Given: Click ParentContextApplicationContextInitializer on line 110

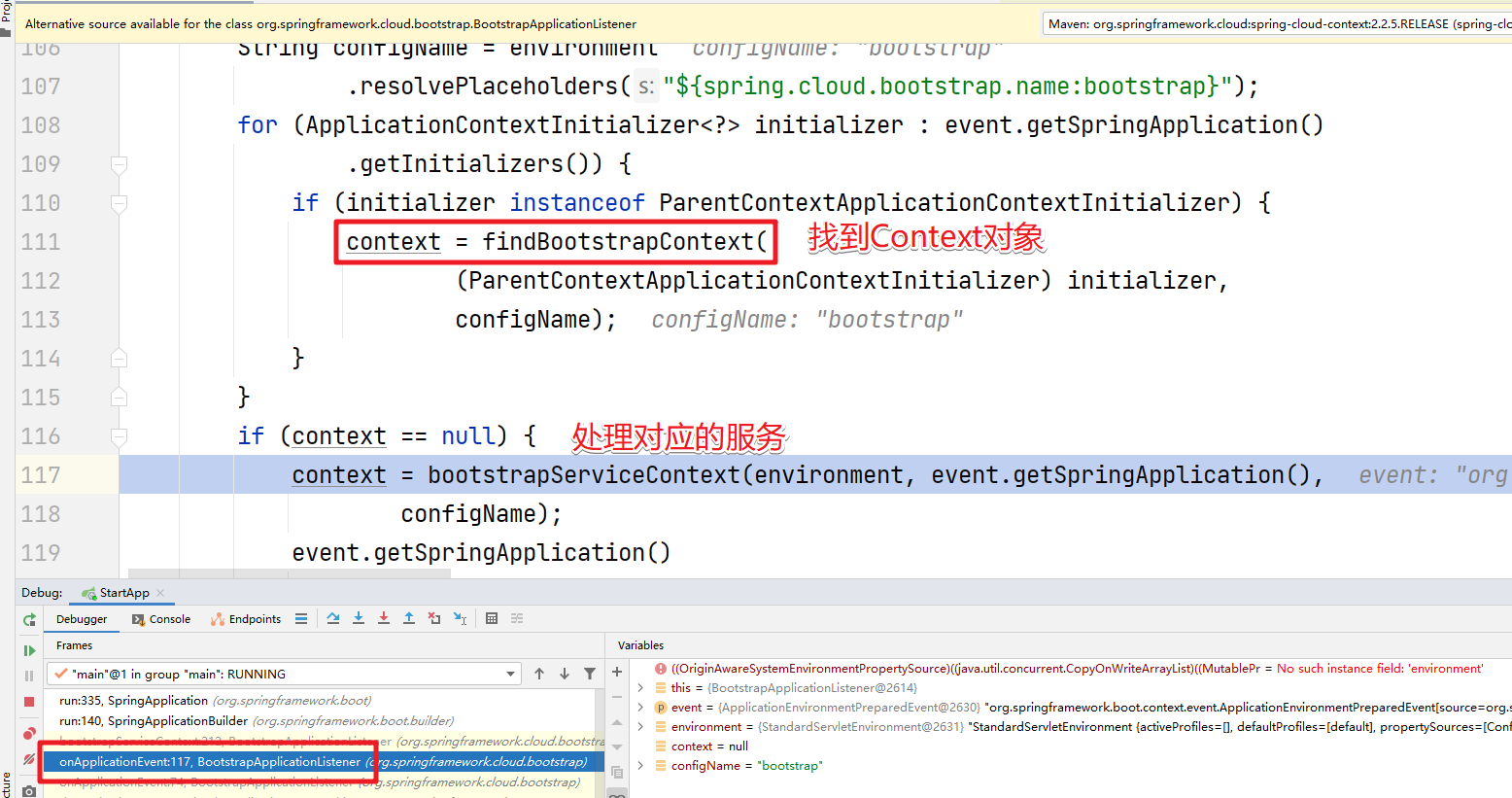Looking at the screenshot, I should tap(945, 203).
